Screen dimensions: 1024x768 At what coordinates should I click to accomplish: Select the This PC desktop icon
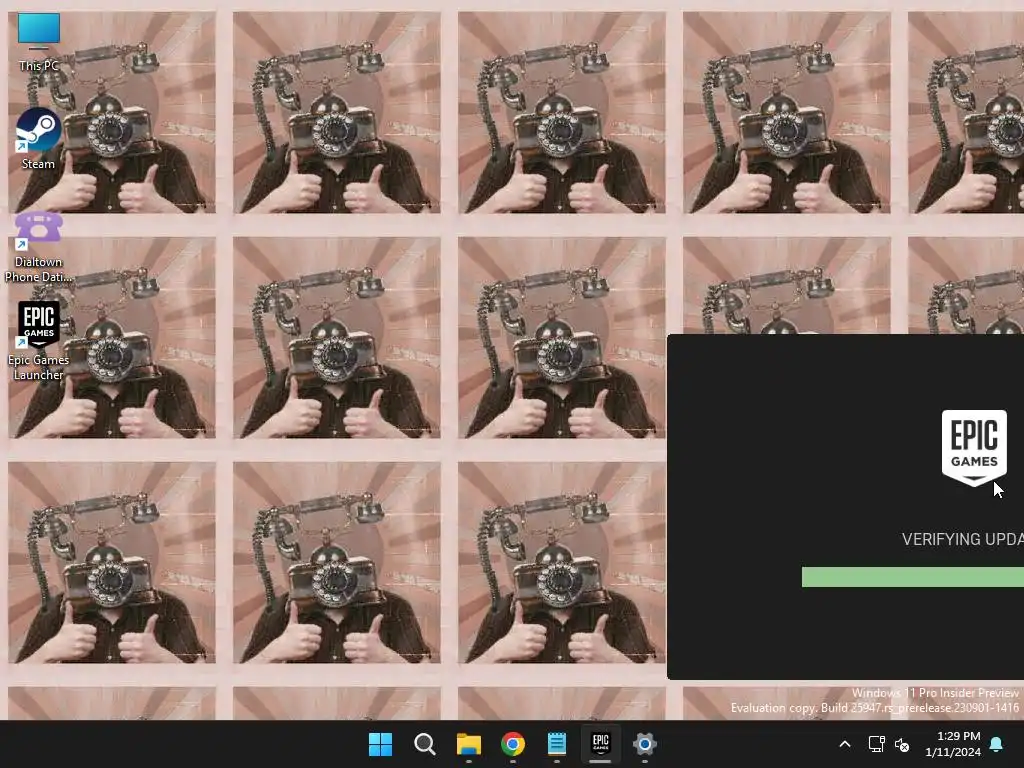(39, 42)
